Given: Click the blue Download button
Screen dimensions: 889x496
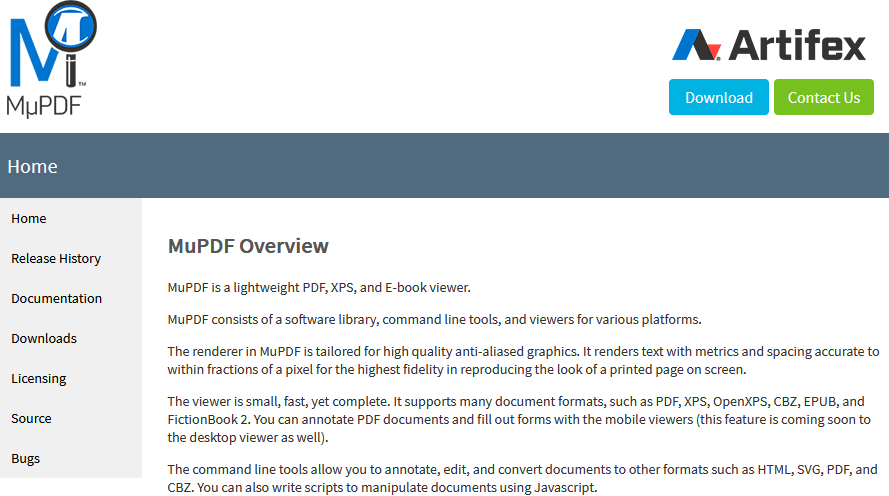Looking at the screenshot, I should point(718,97).
